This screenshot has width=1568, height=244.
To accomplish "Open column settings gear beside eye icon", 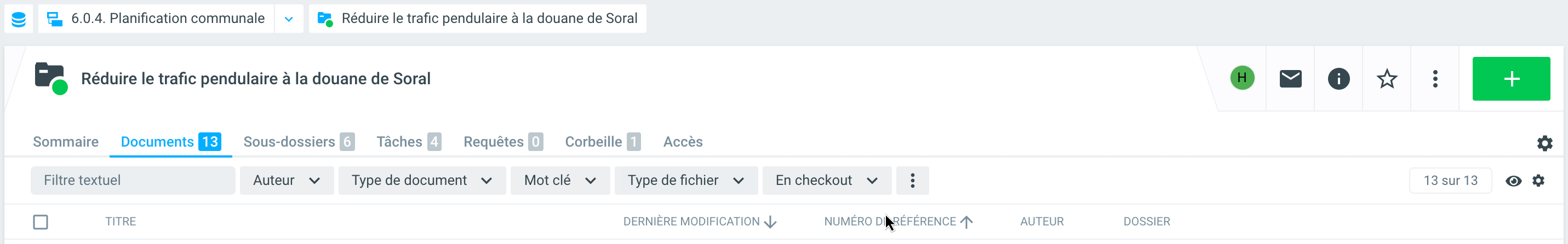I will point(1538,181).
